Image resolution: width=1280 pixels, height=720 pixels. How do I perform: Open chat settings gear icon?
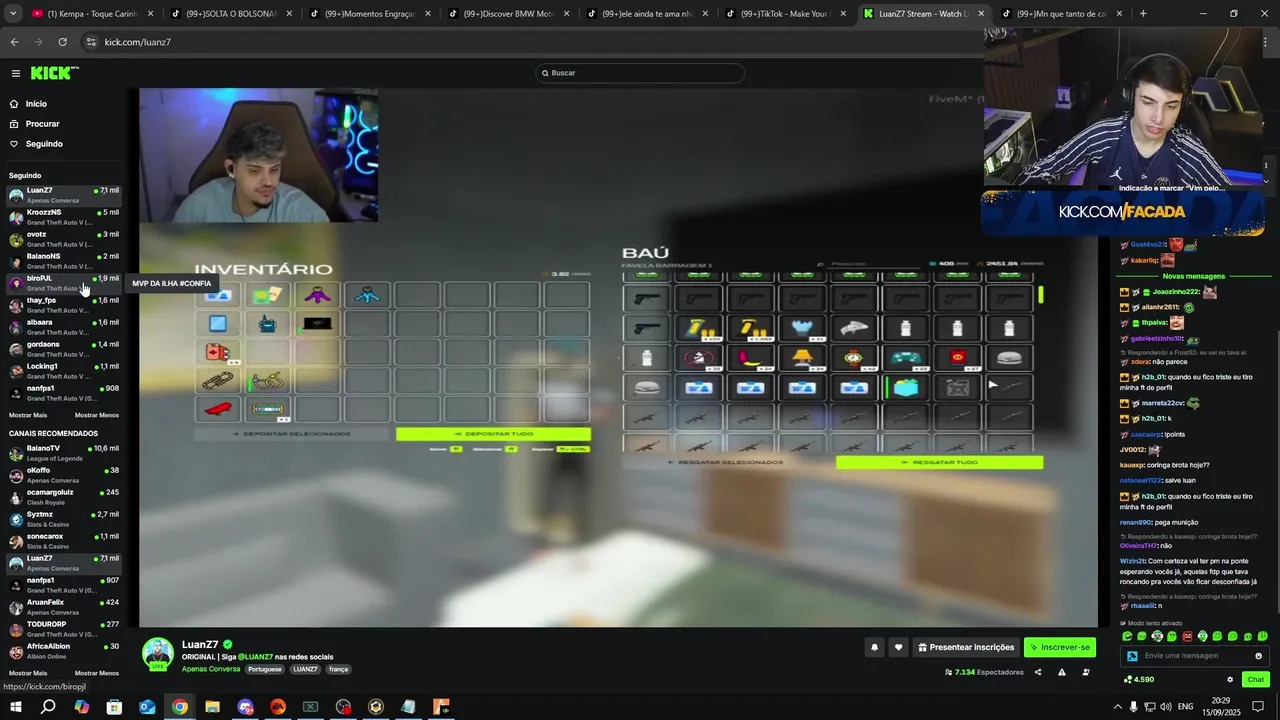coord(1230,679)
